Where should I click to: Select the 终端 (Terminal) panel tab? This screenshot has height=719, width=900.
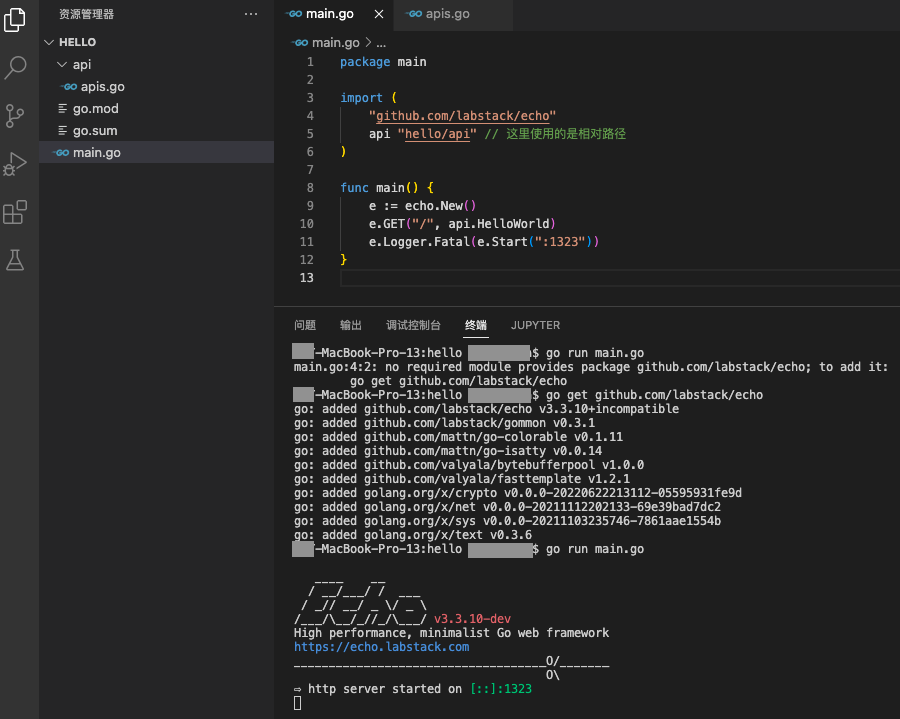coord(476,325)
